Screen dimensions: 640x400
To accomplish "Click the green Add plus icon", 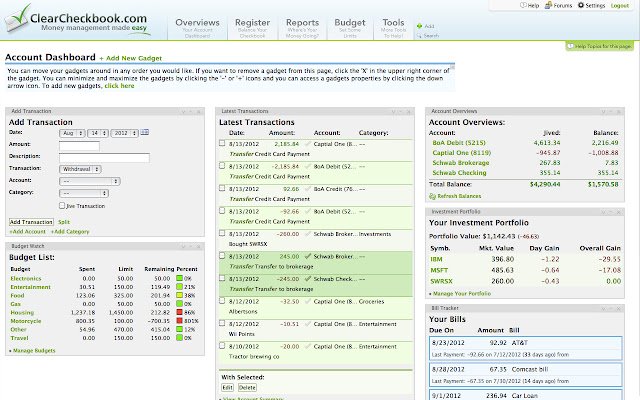I will 419,26.
